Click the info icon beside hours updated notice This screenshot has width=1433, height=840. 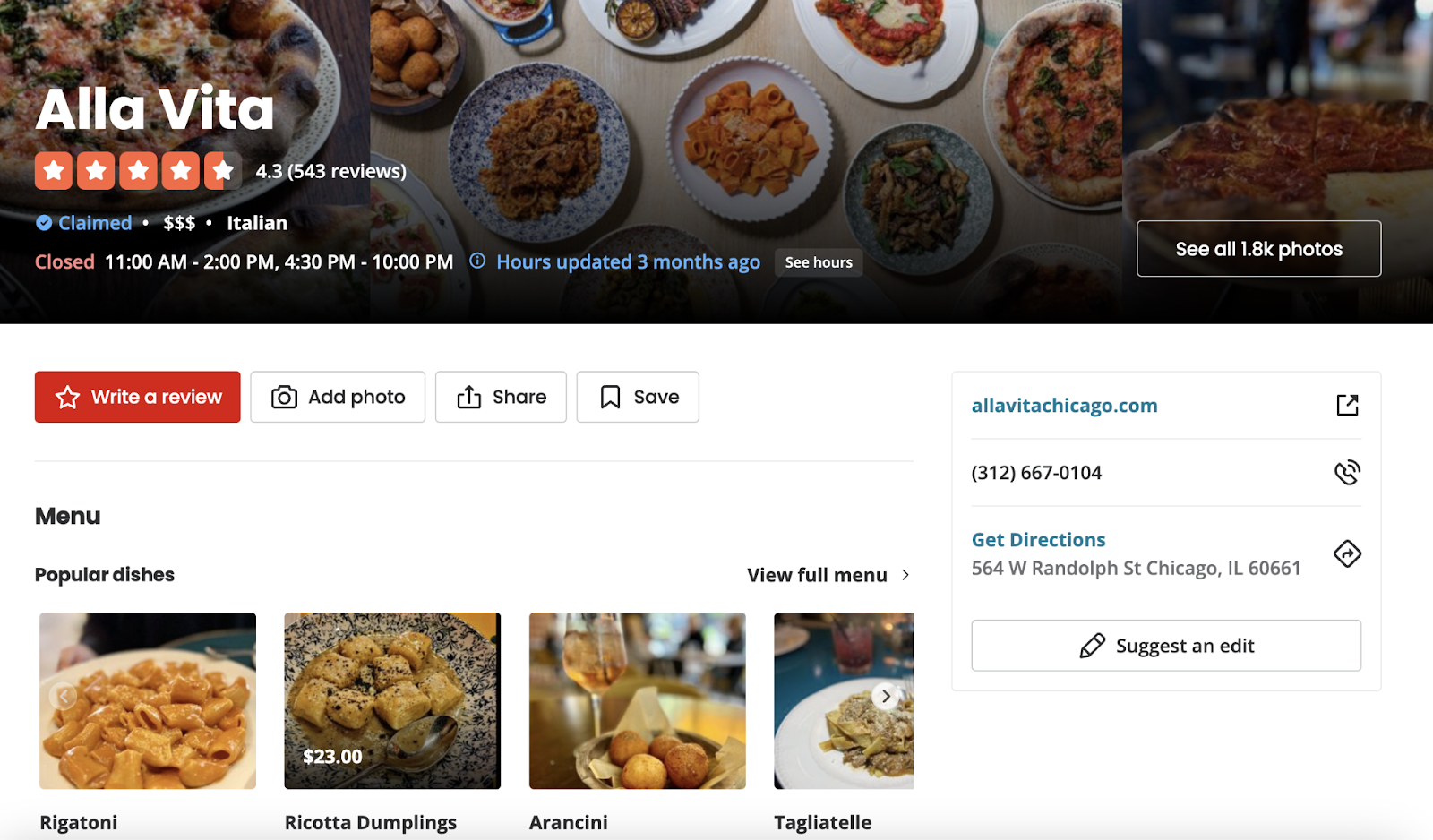click(476, 261)
